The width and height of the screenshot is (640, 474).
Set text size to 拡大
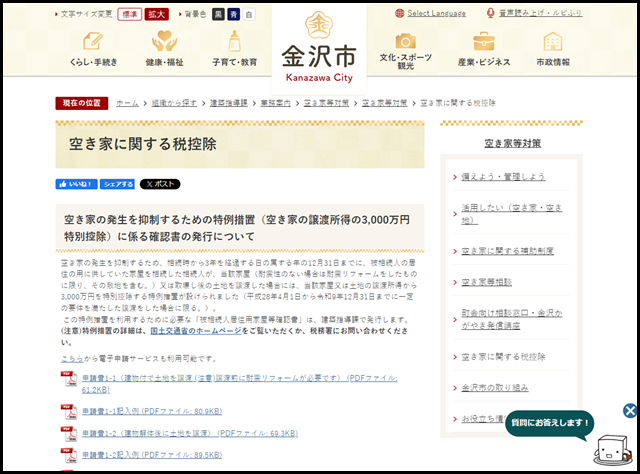point(156,14)
